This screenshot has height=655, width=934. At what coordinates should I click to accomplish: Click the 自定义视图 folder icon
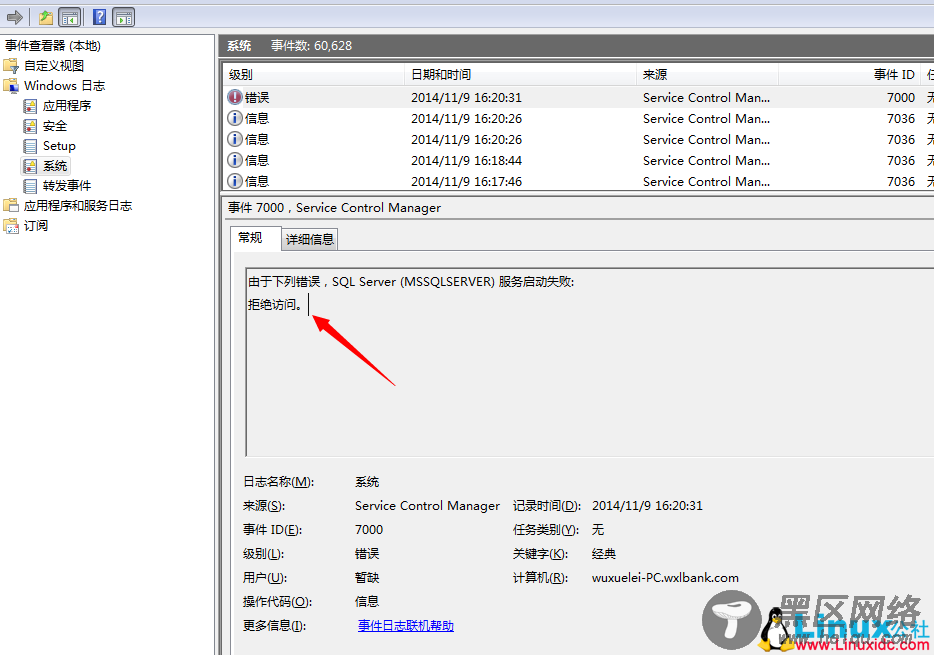11,66
